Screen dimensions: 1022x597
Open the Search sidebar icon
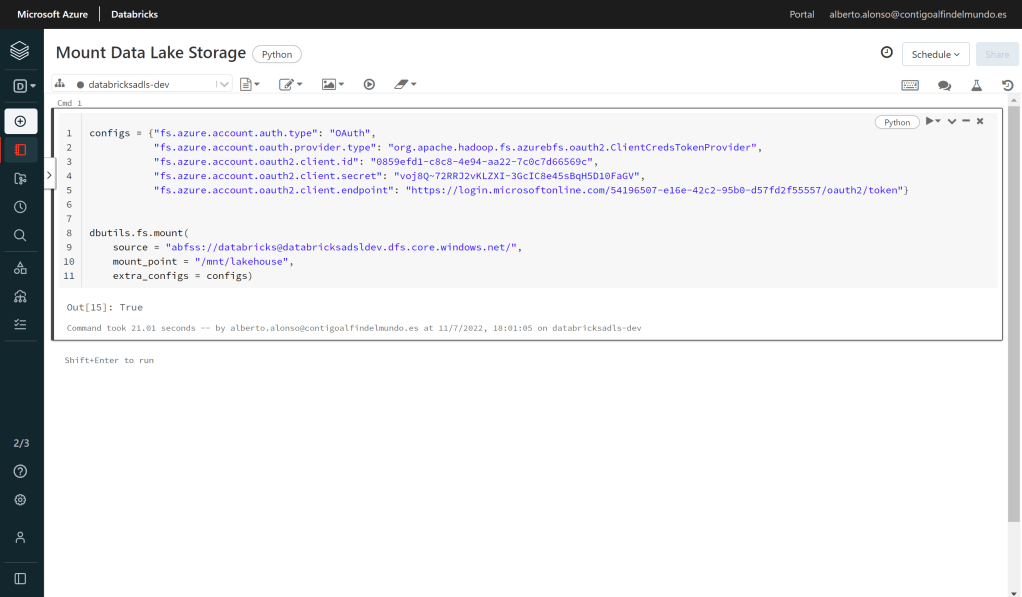(x=20, y=235)
